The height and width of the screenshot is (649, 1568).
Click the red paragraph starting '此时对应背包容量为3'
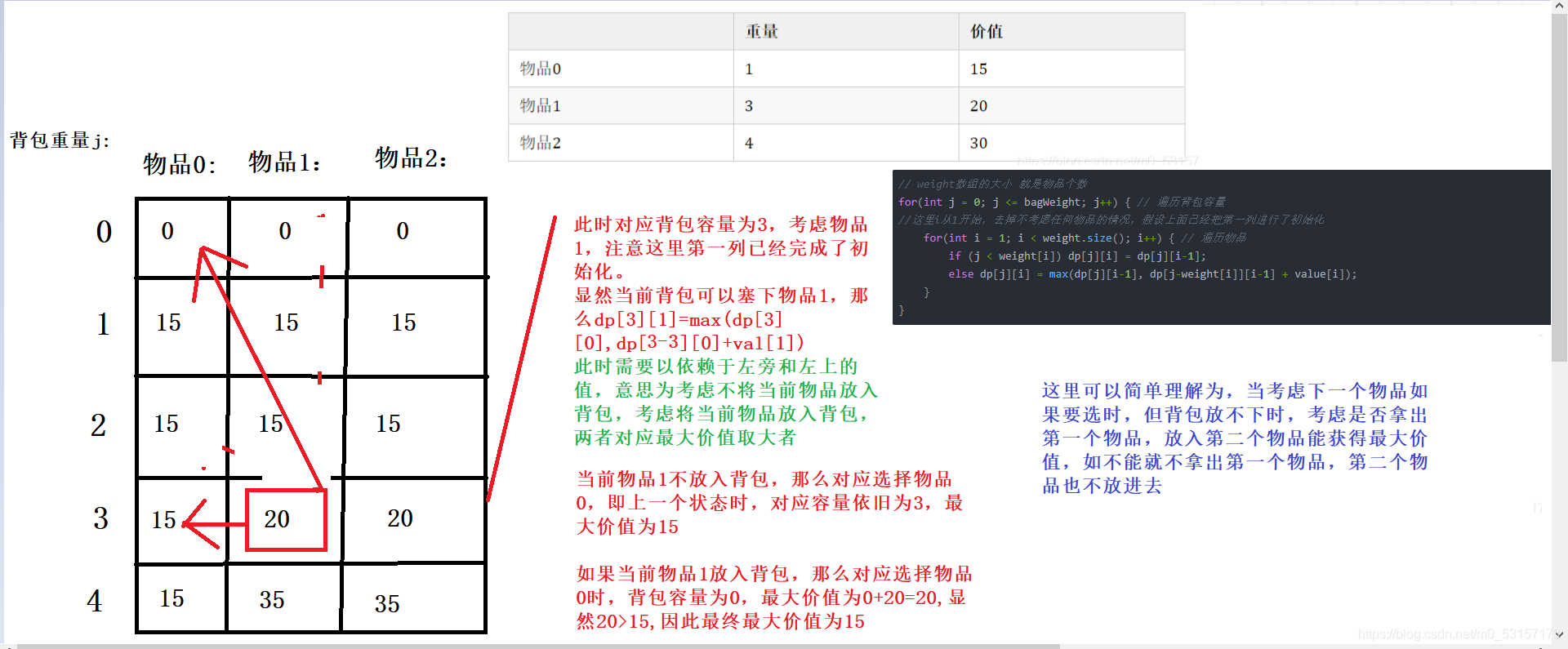pos(721,283)
